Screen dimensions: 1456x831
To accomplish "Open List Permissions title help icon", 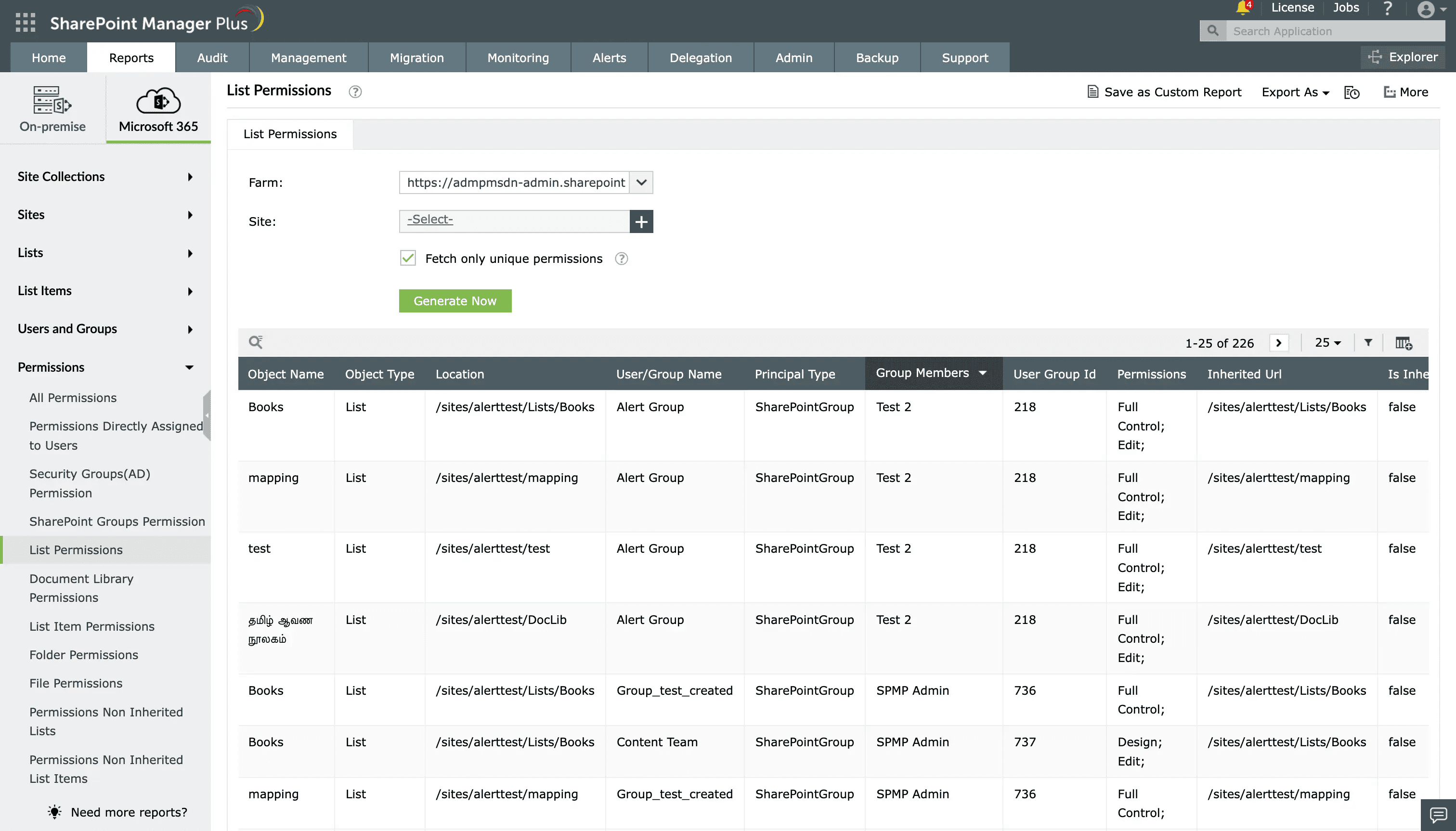I will point(355,92).
